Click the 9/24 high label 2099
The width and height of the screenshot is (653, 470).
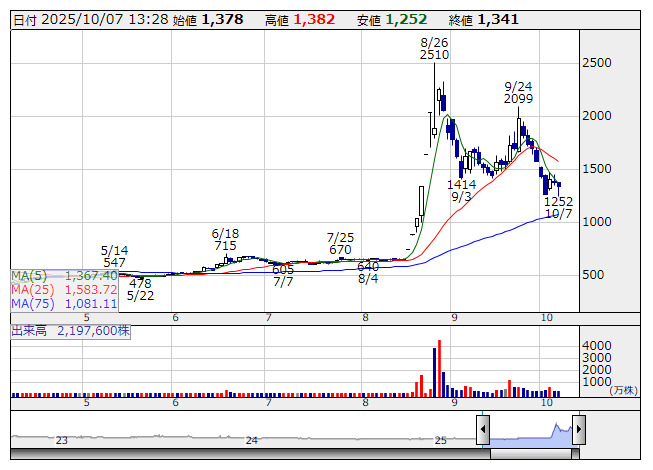[x=518, y=99]
